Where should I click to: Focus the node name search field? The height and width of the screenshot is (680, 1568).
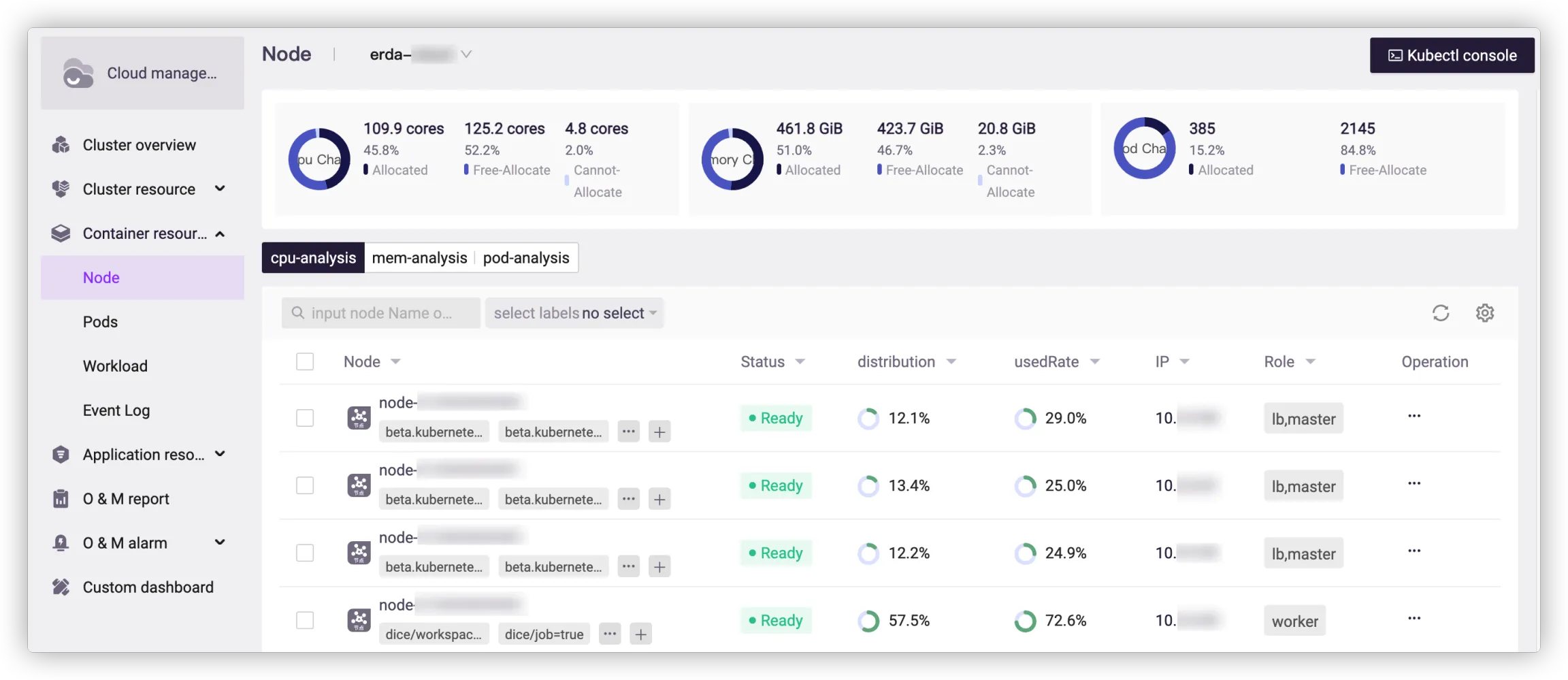click(381, 313)
